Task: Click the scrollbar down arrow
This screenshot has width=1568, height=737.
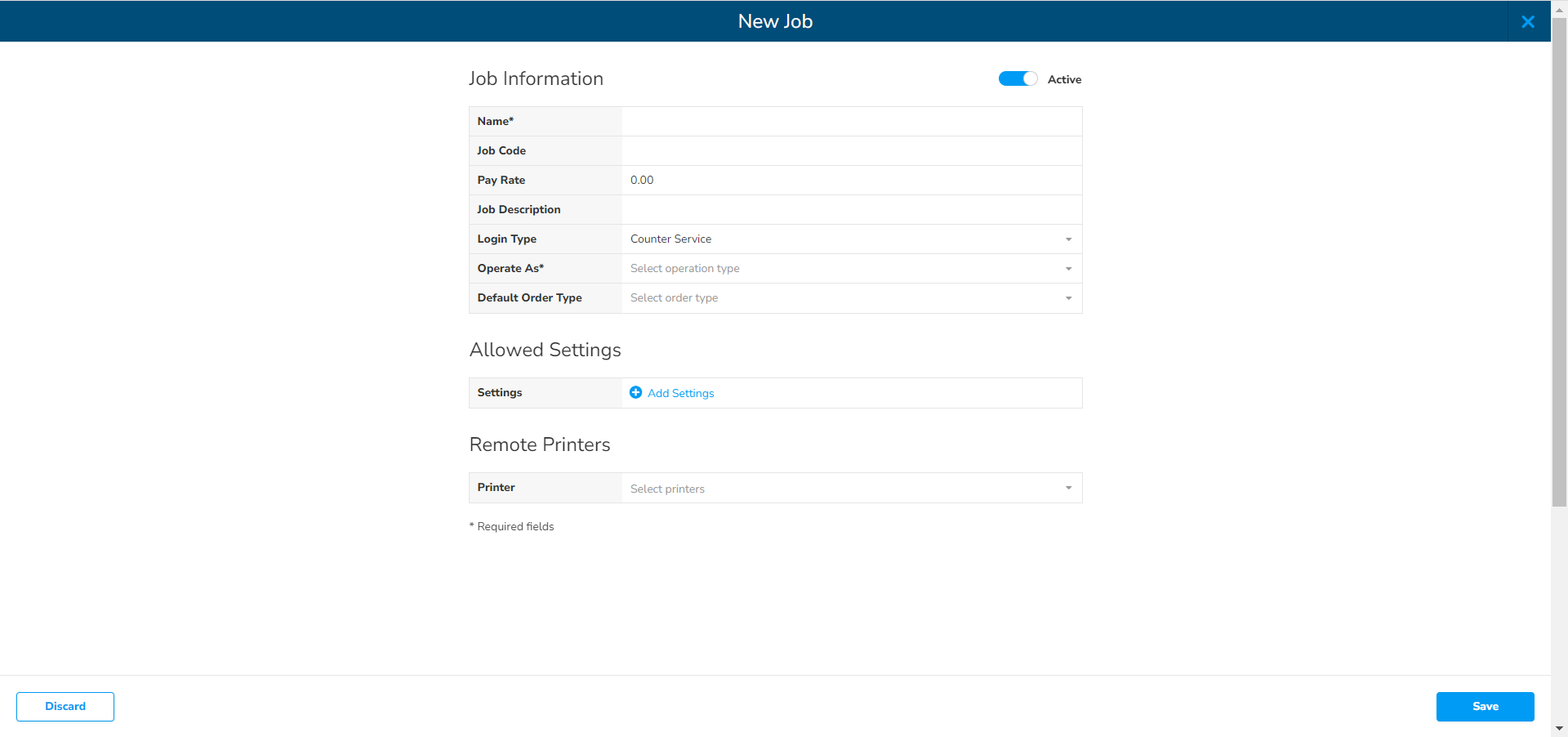Action: [x=1559, y=728]
